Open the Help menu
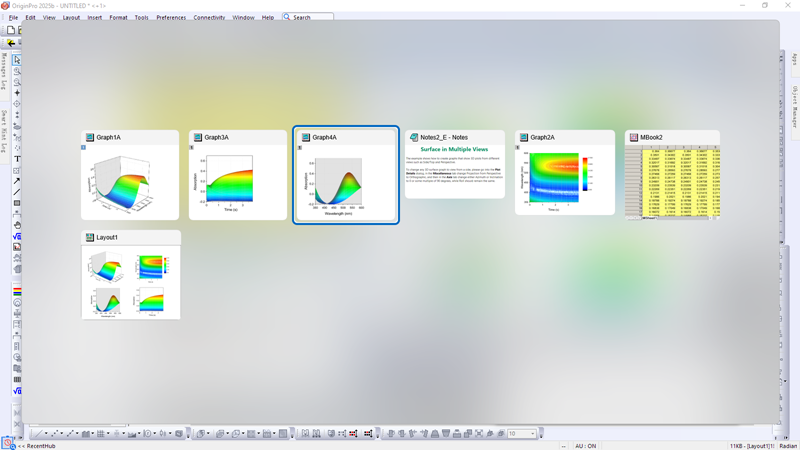 click(x=268, y=17)
